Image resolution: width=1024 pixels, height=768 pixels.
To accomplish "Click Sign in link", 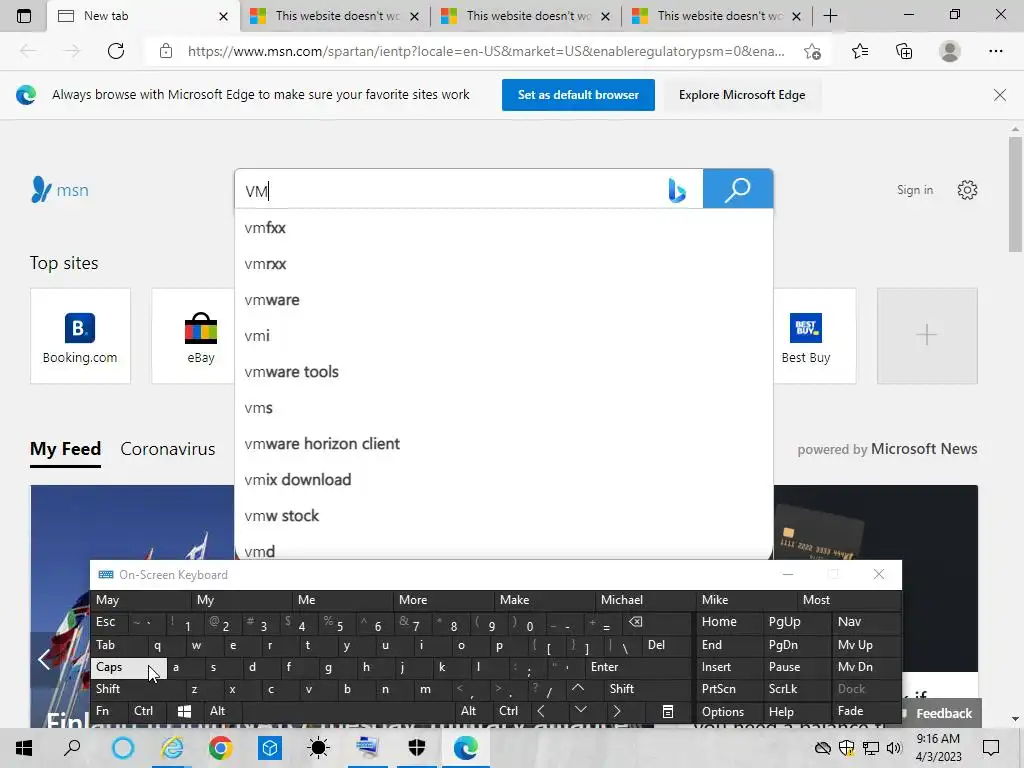I will point(914,190).
